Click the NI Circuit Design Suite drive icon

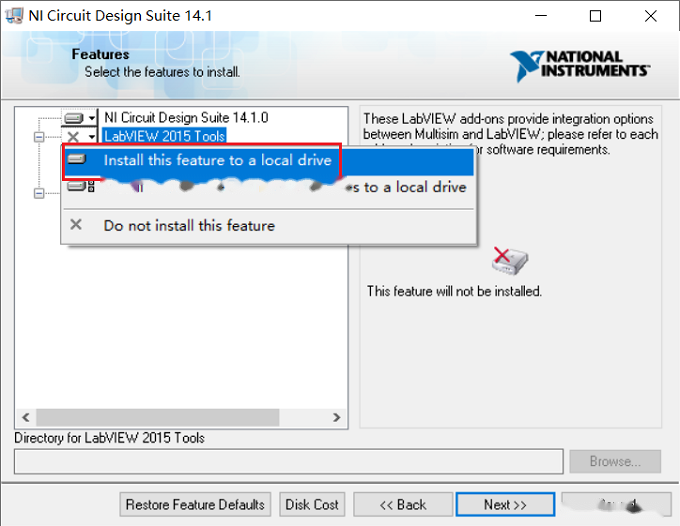coord(74,118)
